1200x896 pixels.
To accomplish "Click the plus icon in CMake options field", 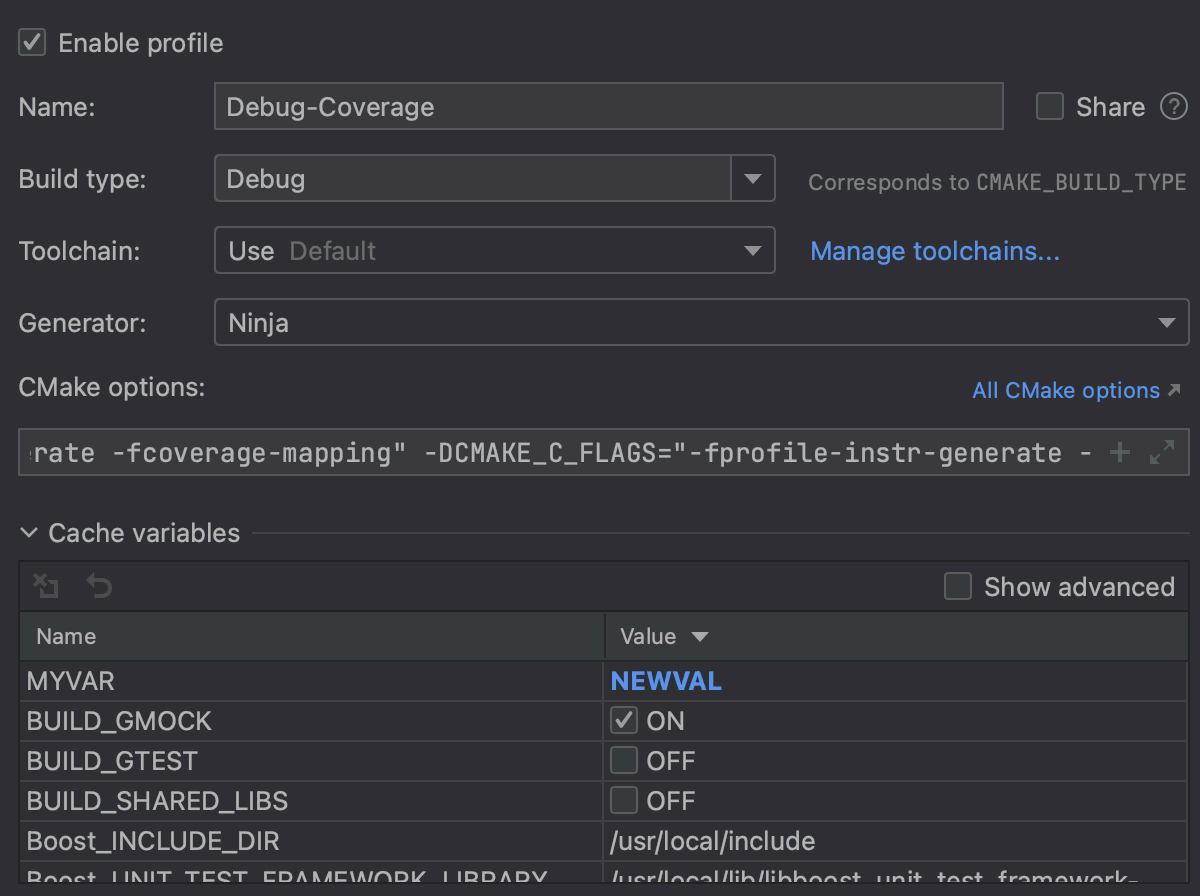I will [x=1119, y=452].
